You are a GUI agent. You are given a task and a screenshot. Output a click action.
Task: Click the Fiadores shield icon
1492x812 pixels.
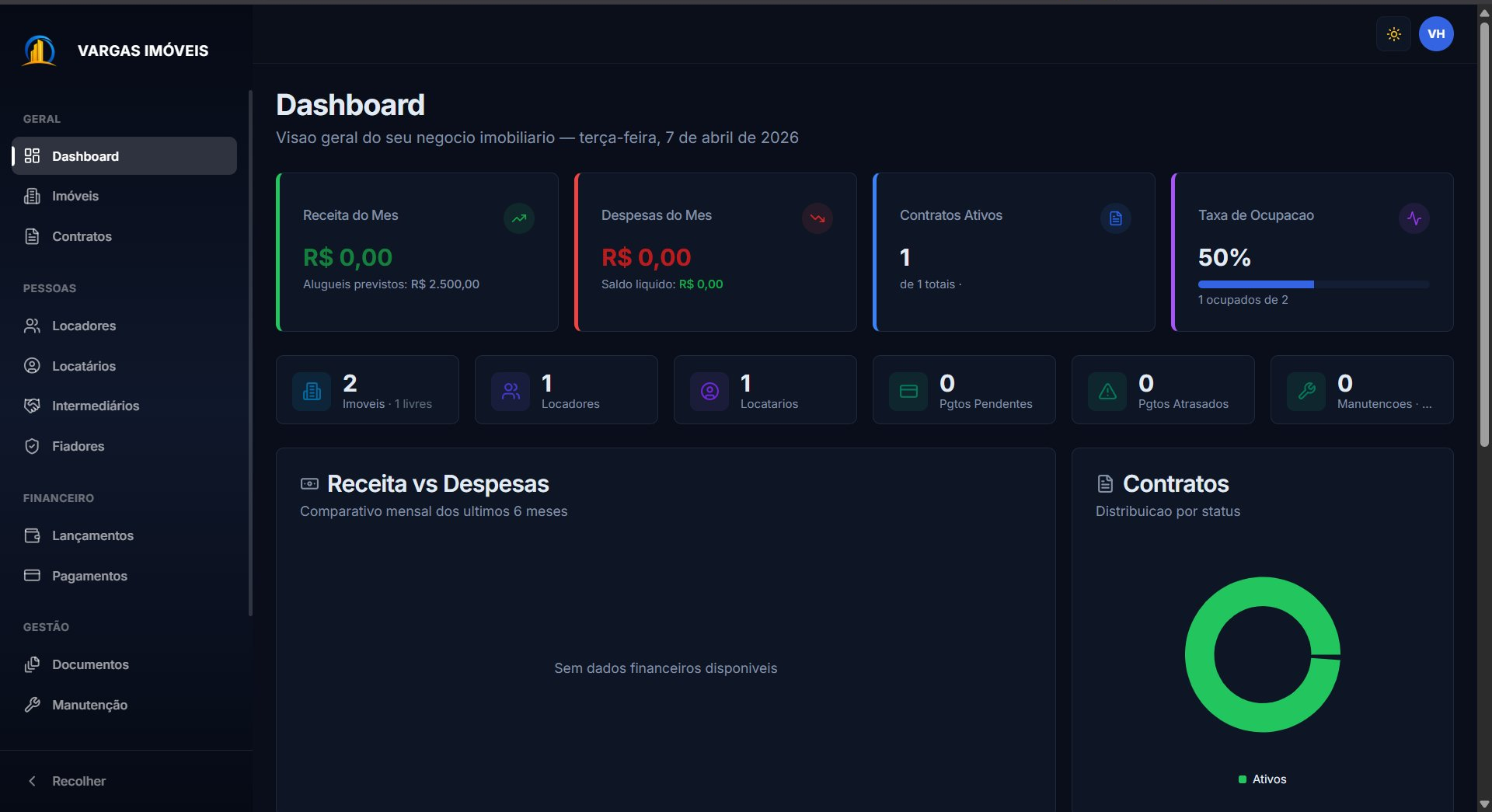[x=32, y=446]
